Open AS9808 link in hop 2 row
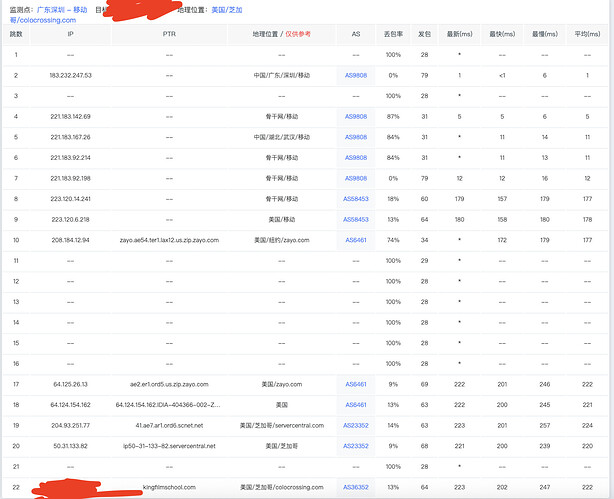This screenshot has height=499, width=614. pos(356,76)
